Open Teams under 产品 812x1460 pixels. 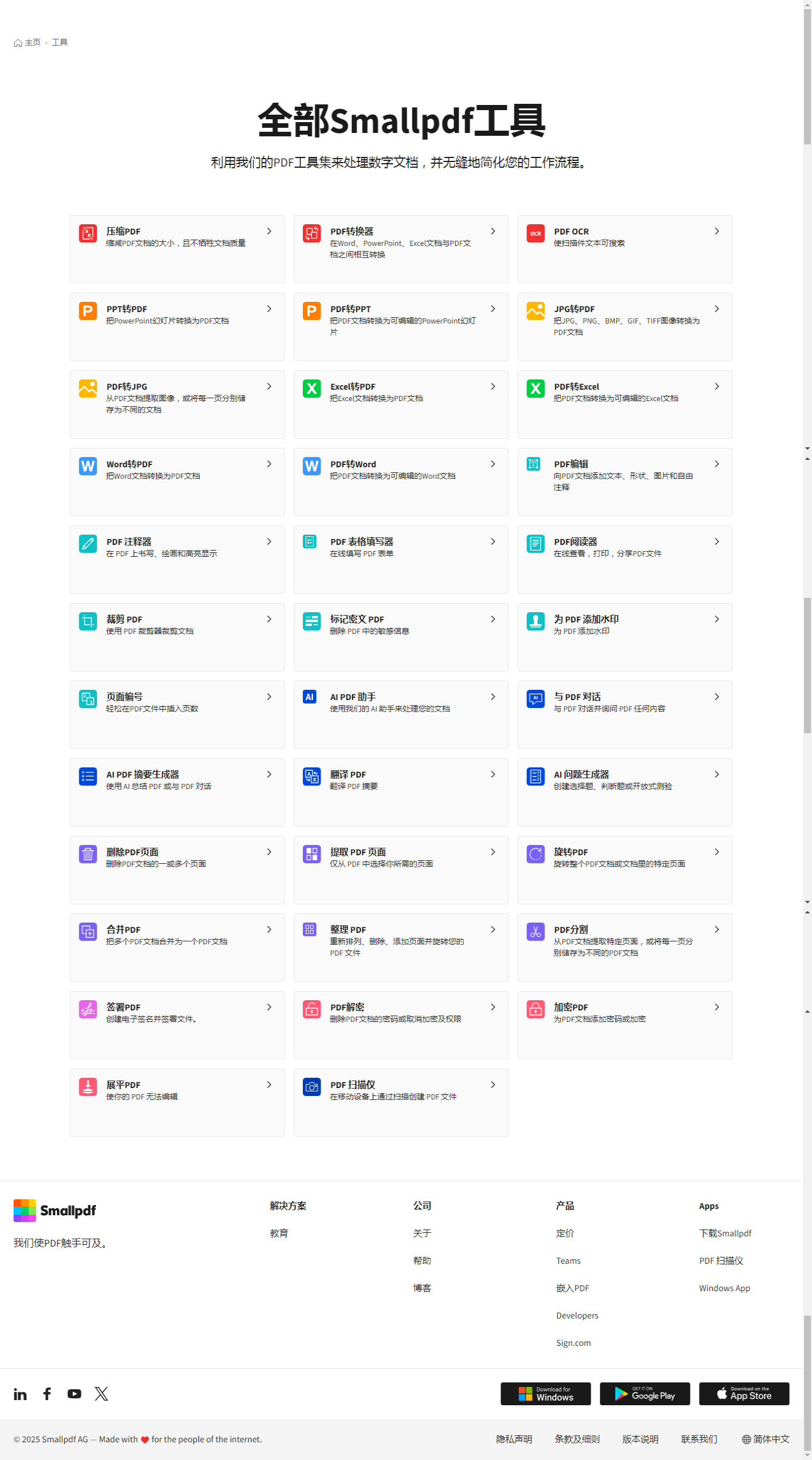569,1260
